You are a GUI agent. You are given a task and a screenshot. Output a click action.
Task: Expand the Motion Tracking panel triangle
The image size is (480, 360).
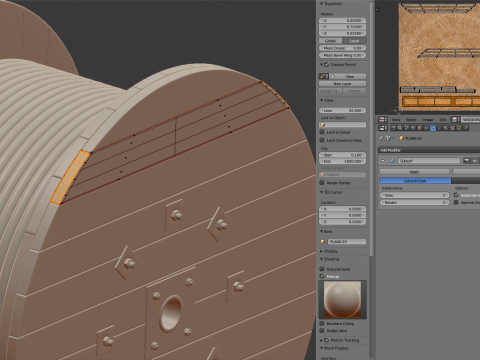[322, 340]
